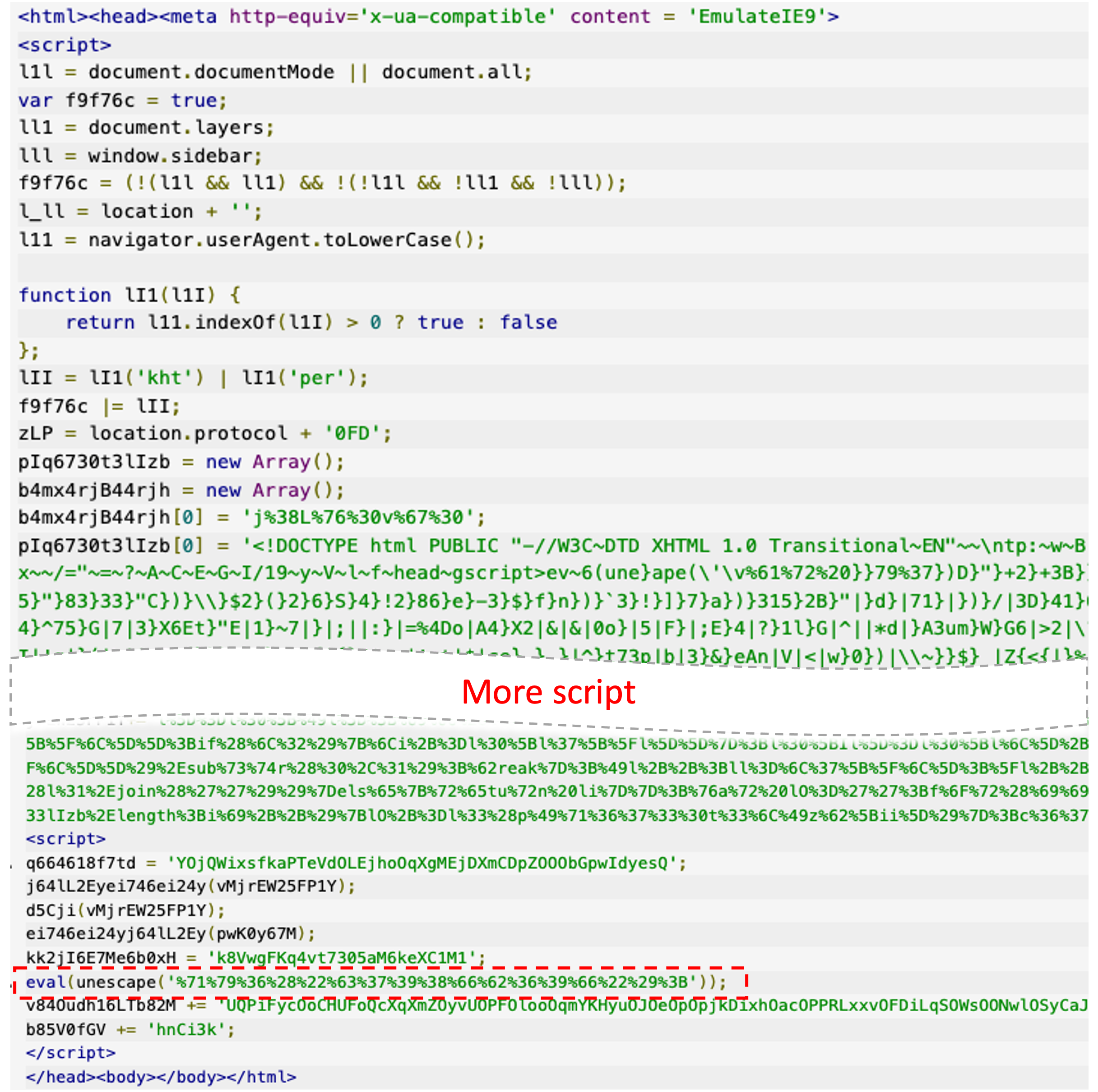Click the 'More script' red label
This screenshot has height=1092, width=1098.
[x=548, y=692]
